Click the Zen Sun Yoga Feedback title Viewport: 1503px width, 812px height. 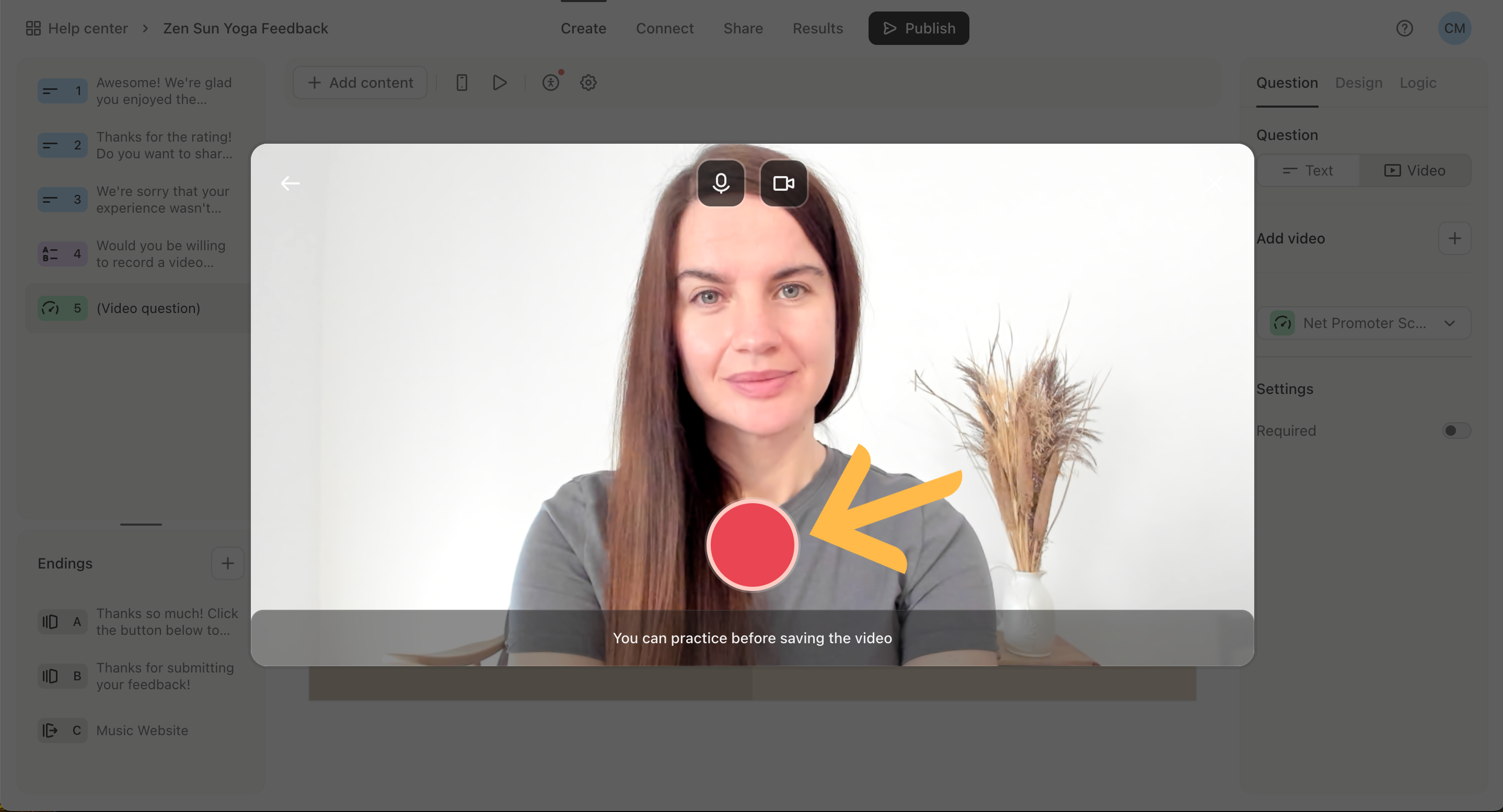click(x=245, y=28)
